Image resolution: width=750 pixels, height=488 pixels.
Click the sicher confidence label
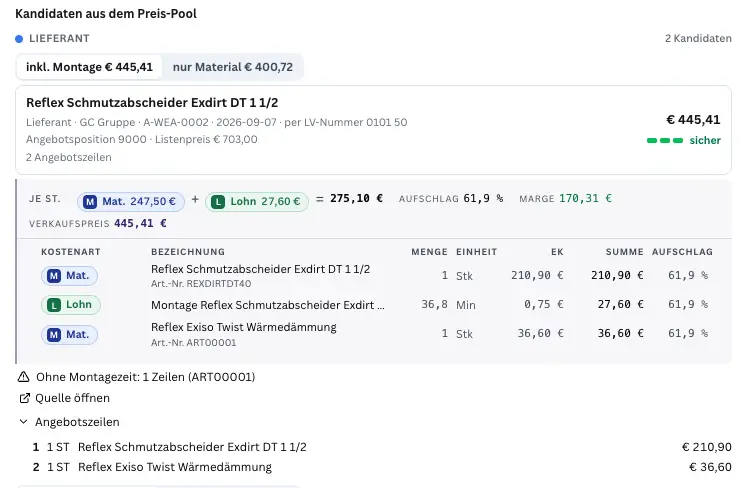(705, 141)
